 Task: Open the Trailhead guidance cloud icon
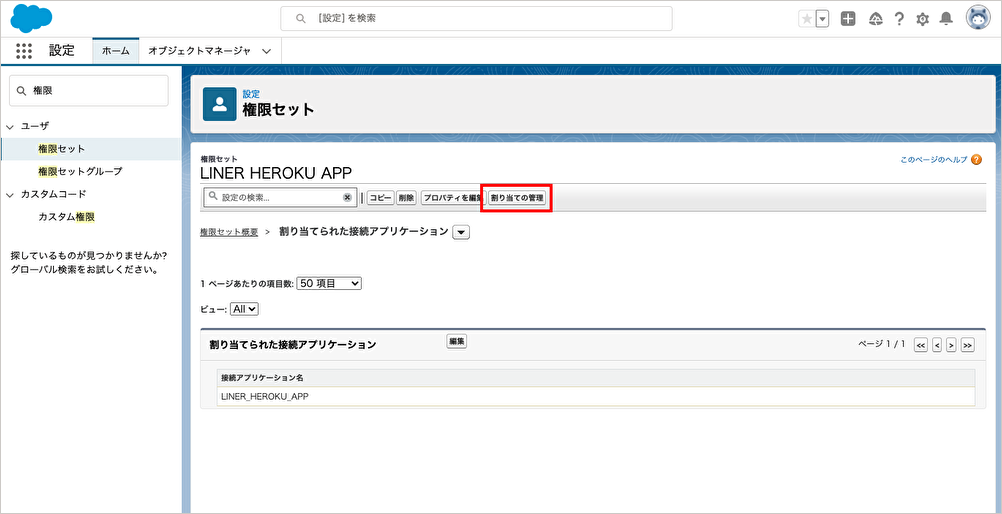tap(875, 19)
